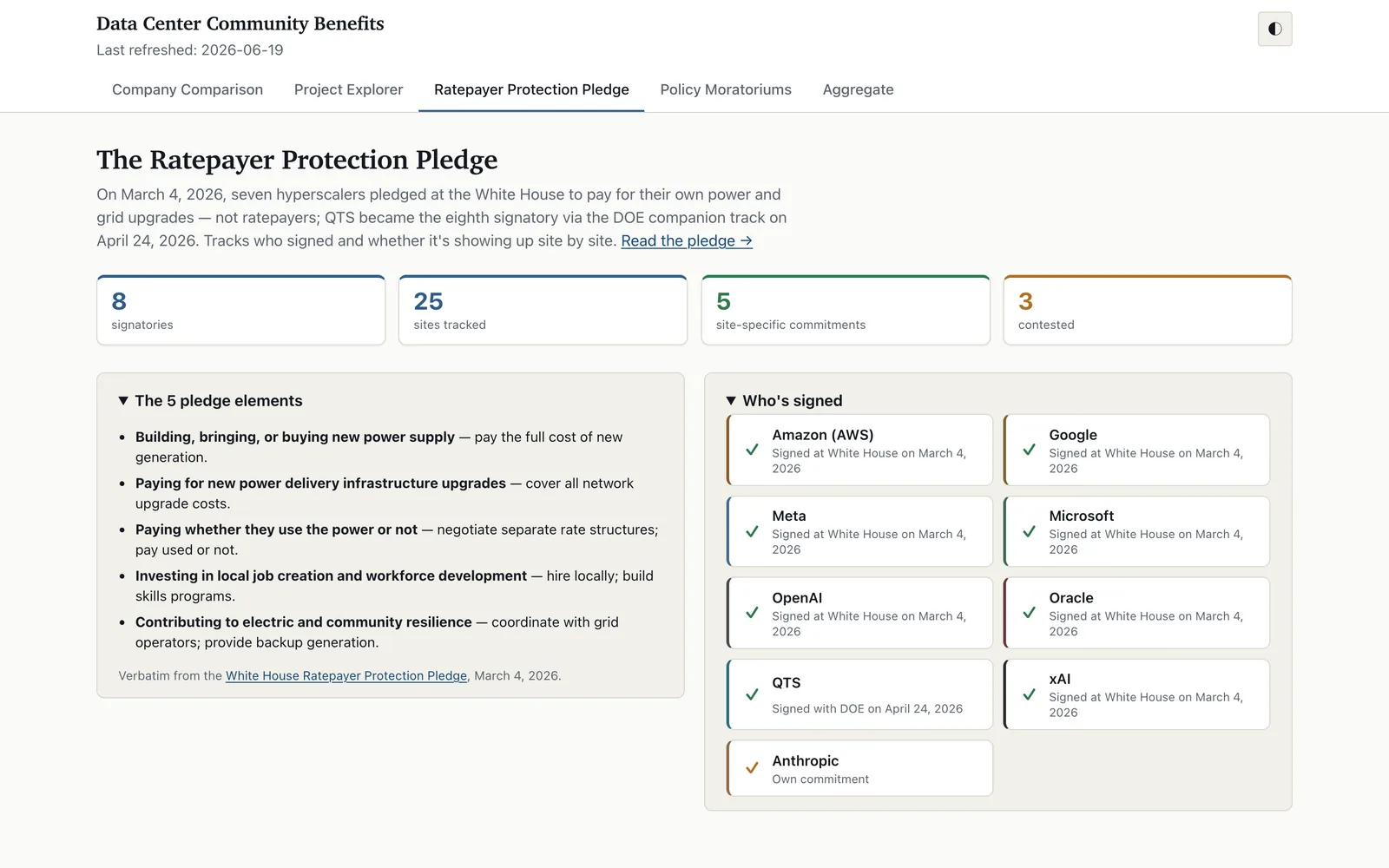Click the 25 sites tracked card

coord(543,310)
